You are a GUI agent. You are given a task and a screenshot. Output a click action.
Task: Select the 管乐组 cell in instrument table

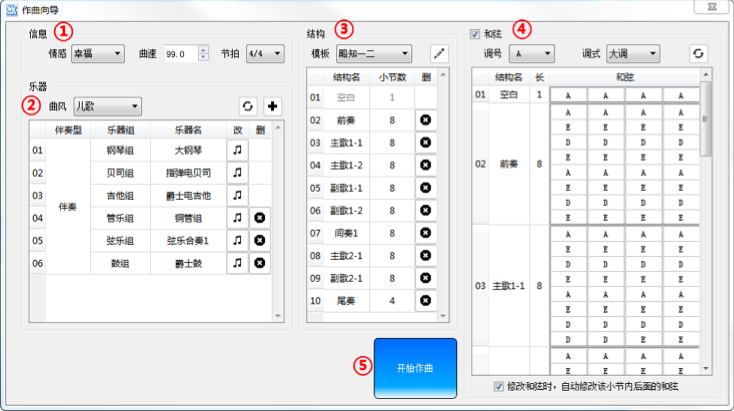click(x=120, y=218)
